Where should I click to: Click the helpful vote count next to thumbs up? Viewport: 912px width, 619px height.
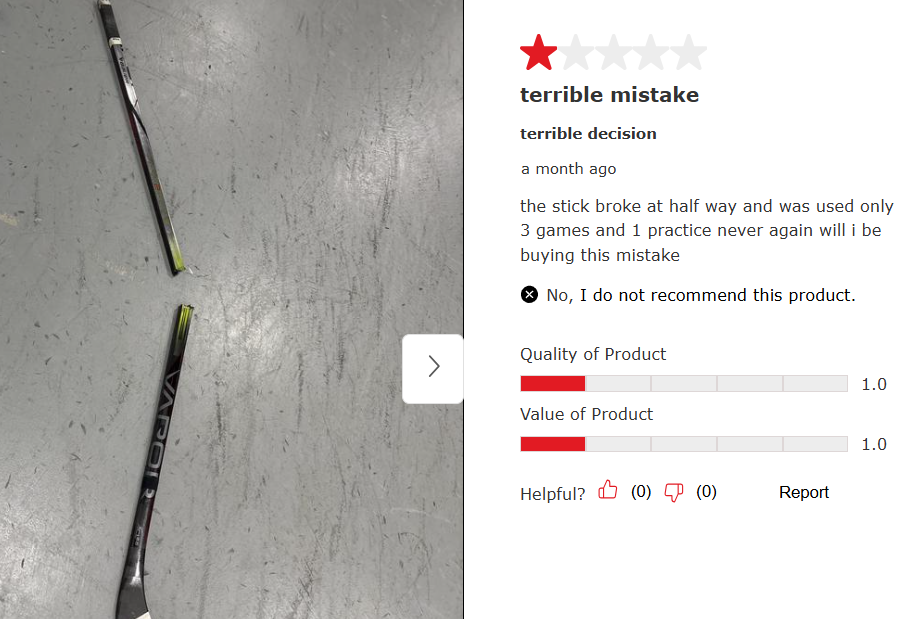641,492
